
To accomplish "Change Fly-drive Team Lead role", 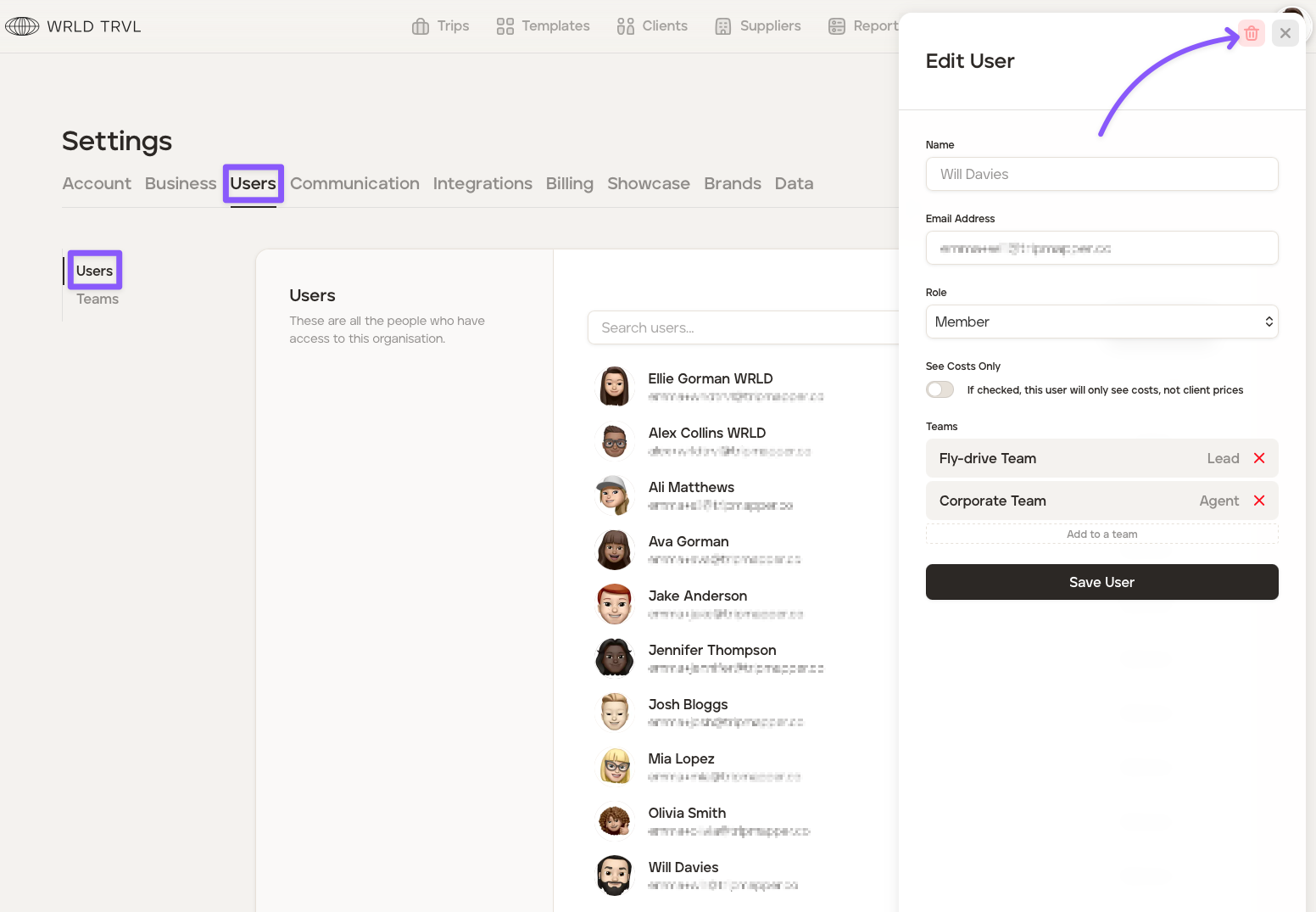I will tap(1223, 458).
